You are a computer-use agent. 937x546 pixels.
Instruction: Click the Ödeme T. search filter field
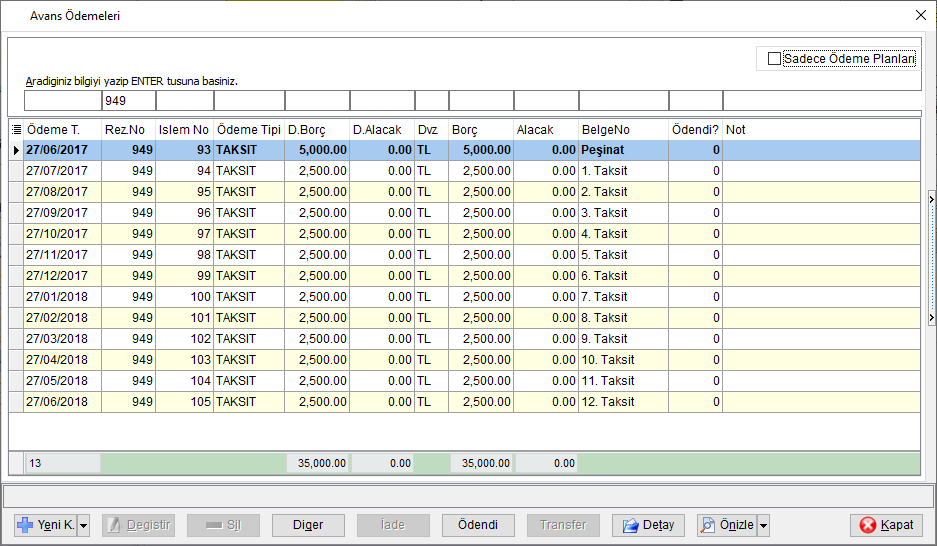click(x=63, y=100)
